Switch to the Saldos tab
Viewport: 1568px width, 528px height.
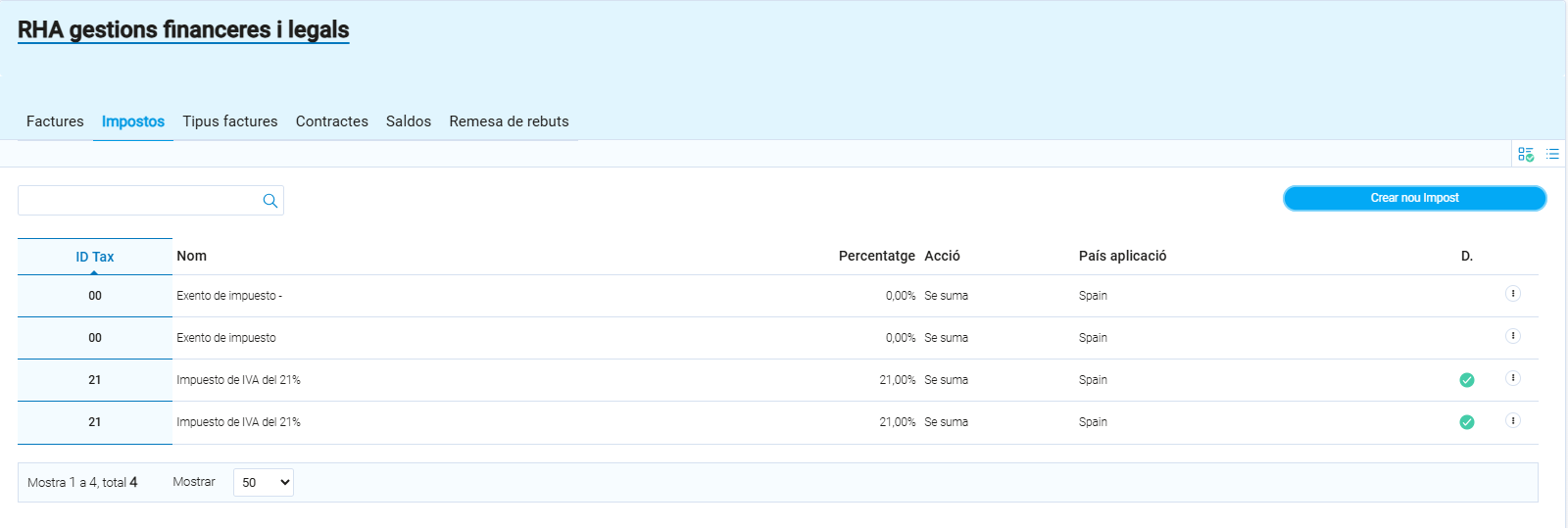(x=408, y=121)
